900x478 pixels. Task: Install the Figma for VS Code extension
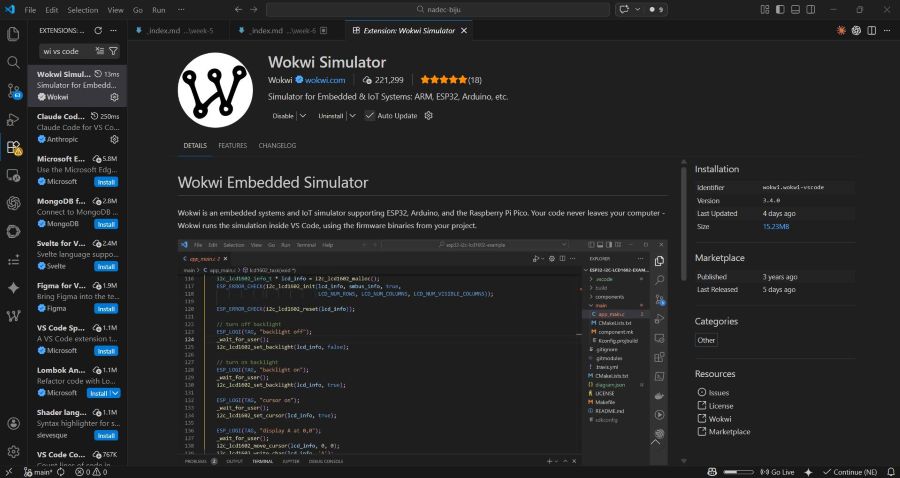pos(106,309)
